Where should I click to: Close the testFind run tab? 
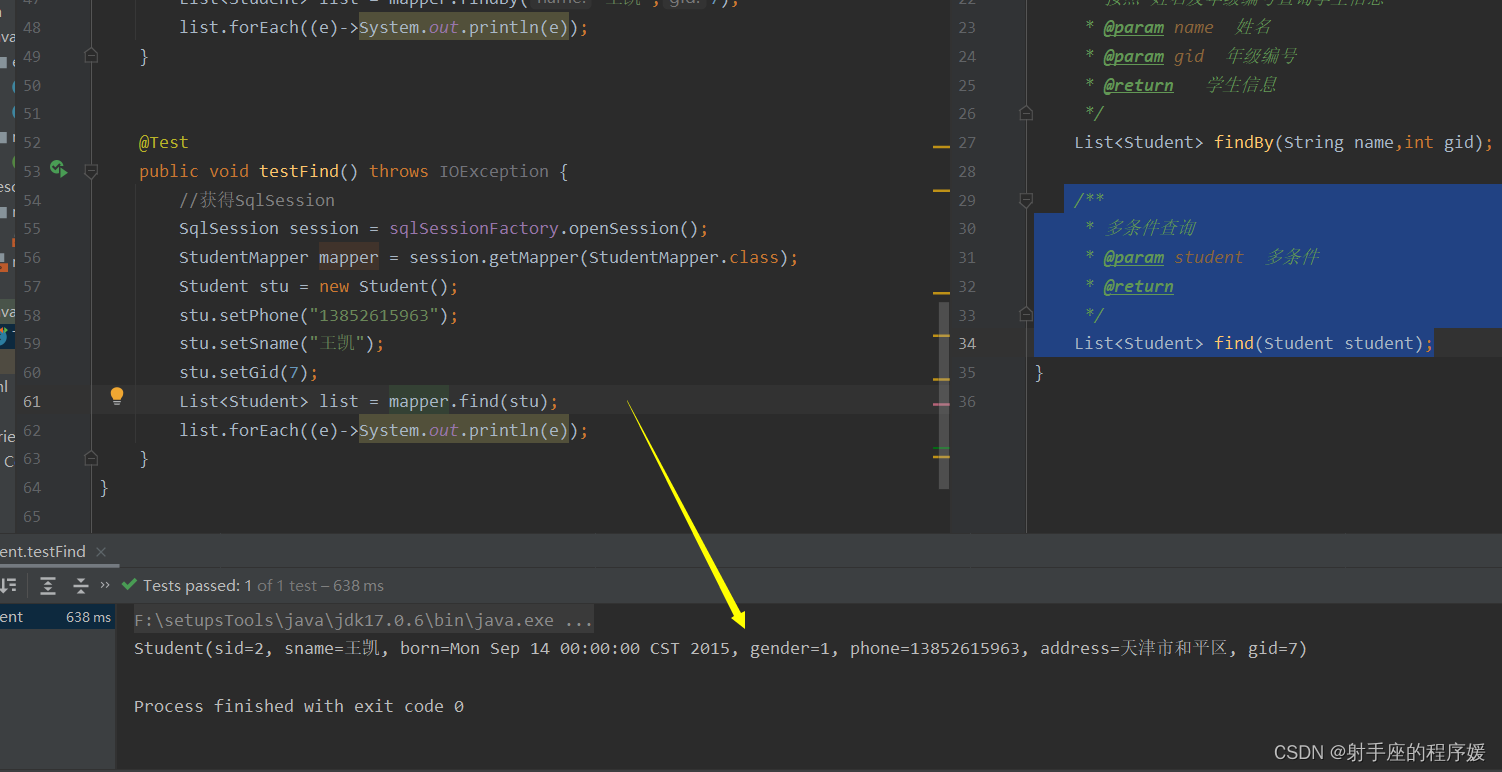(x=101, y=552)
